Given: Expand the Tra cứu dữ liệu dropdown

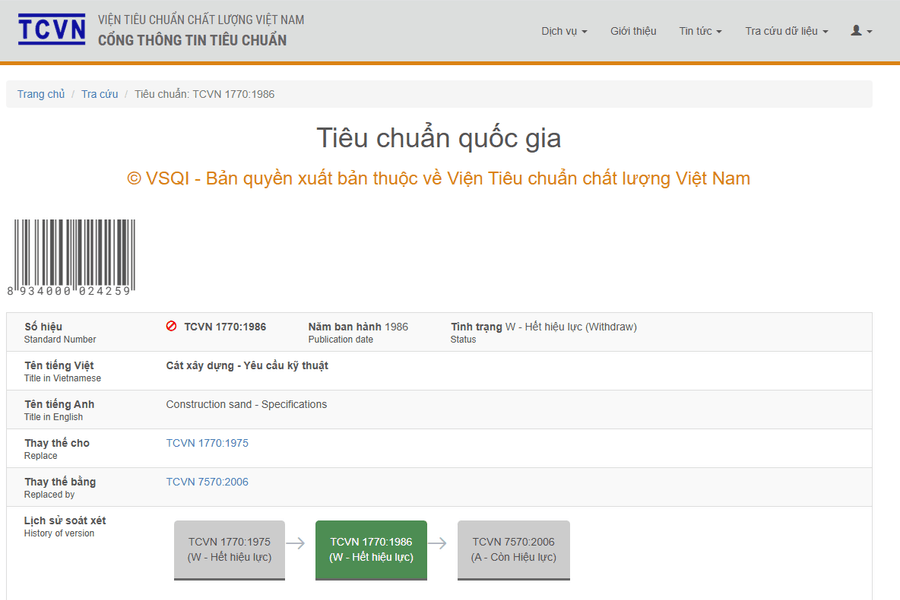Looking at the screenshot, I should coord(786,31).
